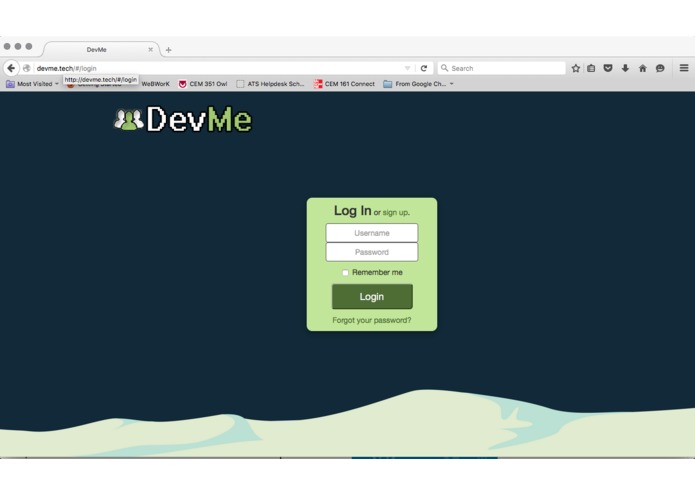Viewport: 695px width, 494px height.
Task: Click the green Login button
Action: (x=372, y=296)
